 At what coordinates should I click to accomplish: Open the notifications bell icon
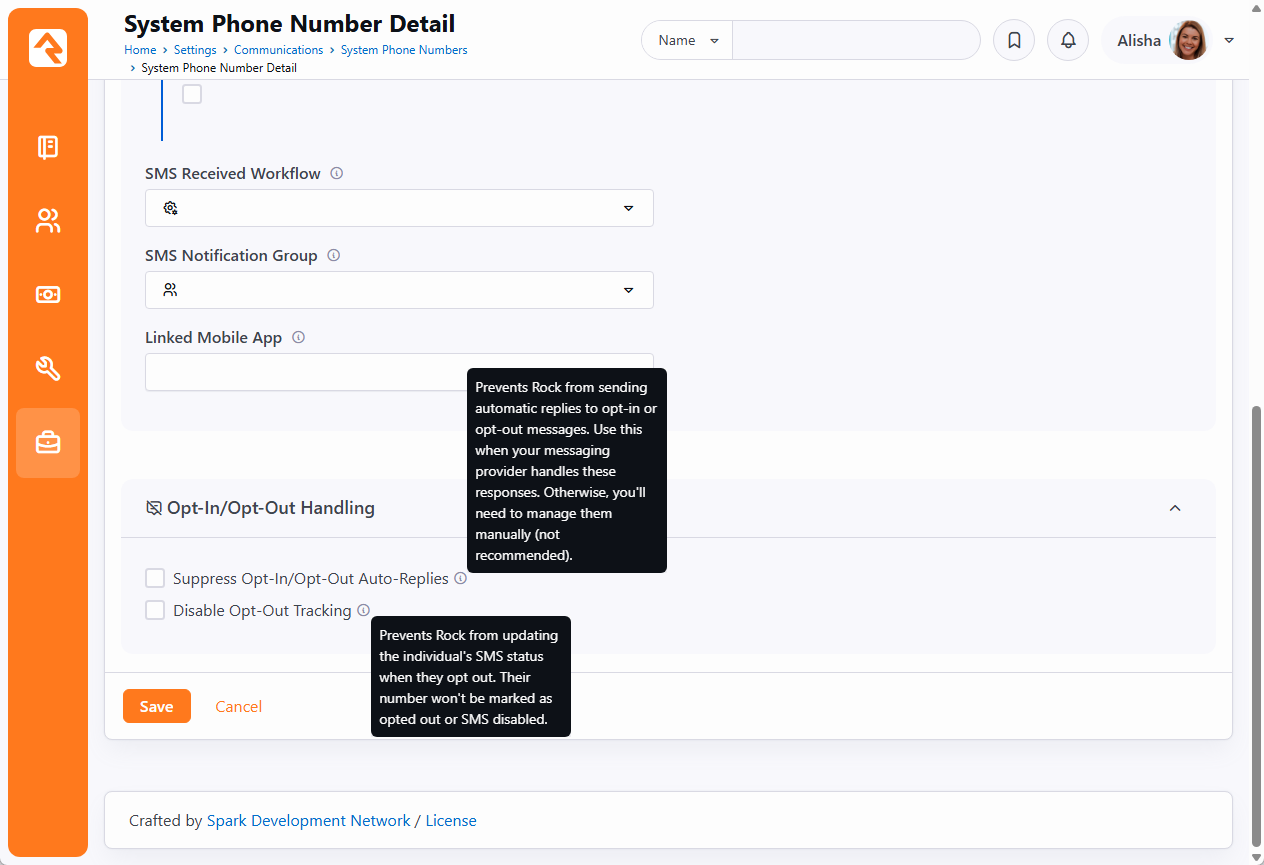point(1067,41)
